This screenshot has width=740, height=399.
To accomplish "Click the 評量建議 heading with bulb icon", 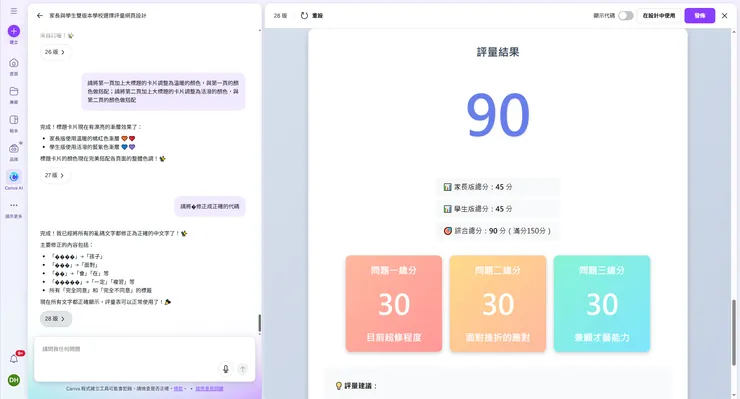I will [x=356, y=386].
